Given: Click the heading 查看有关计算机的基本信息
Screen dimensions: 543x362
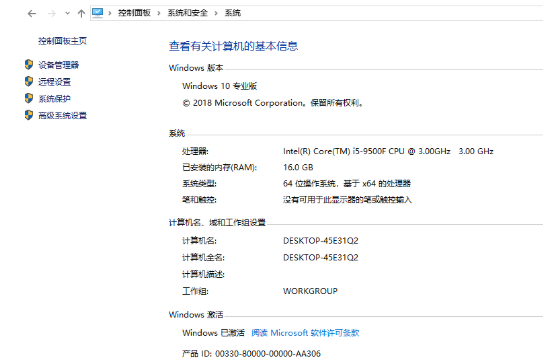Looking at the screenshot, I should click(233, 46).
